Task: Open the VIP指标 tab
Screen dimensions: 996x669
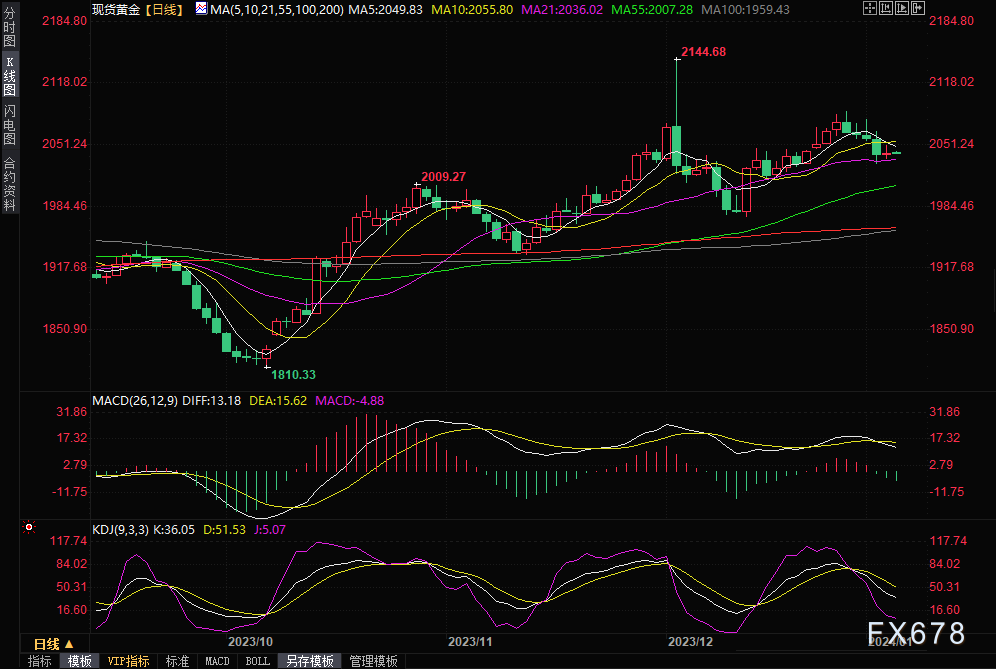Action: click(x=127, y=661)
